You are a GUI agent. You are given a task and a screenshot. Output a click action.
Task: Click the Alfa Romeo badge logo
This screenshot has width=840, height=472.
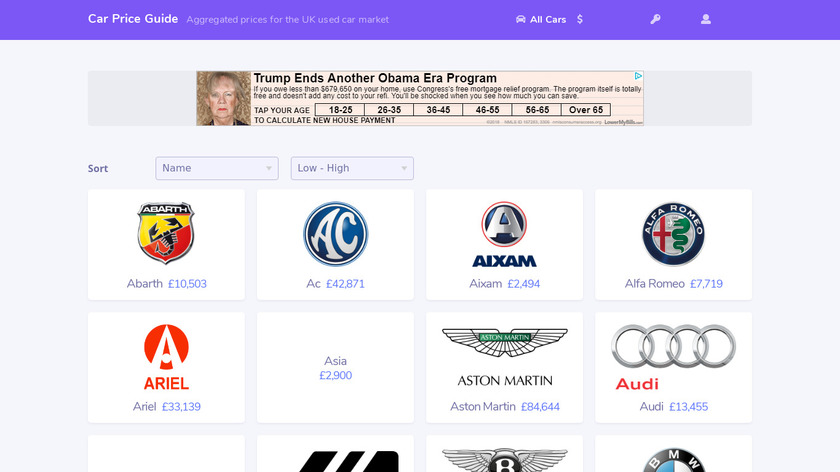coord(673,234)
